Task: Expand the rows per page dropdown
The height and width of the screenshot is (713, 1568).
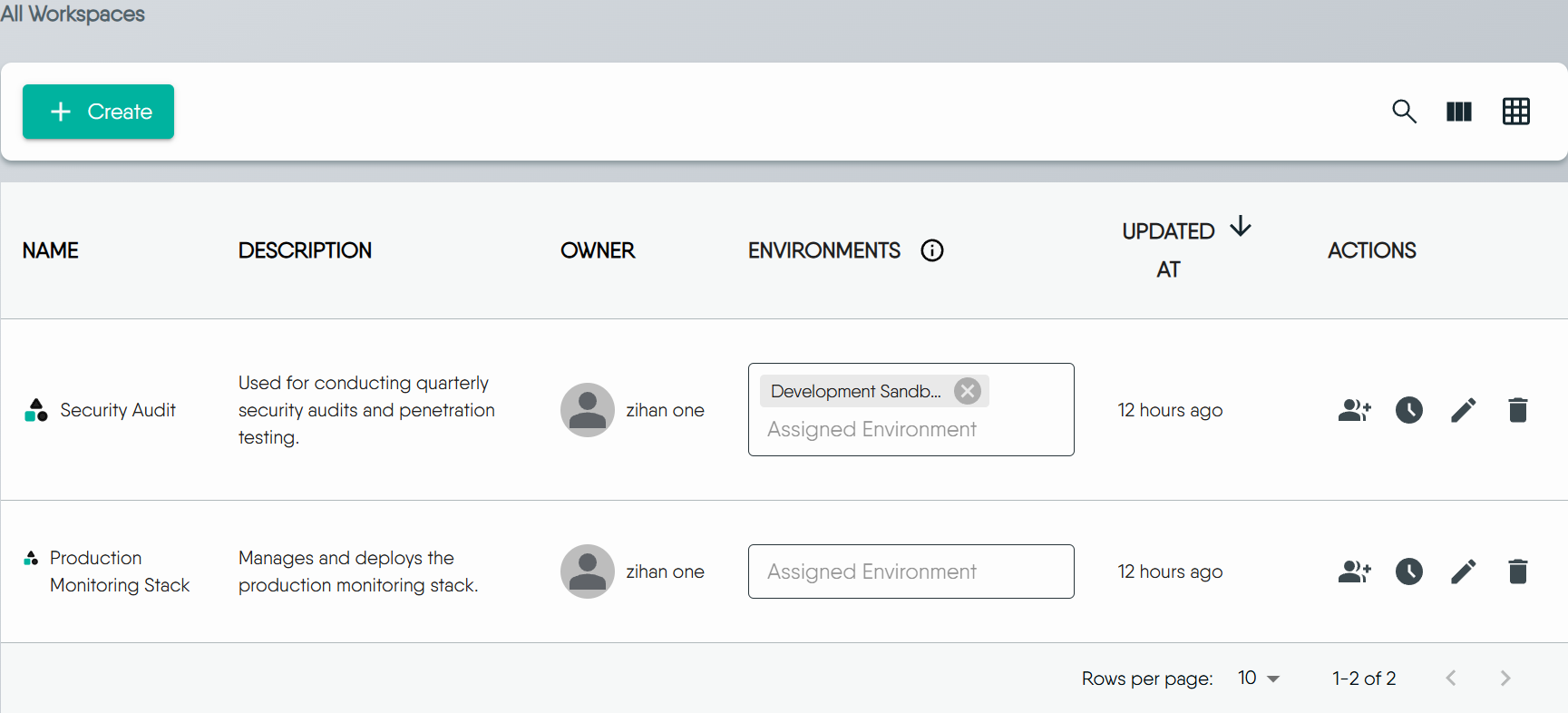Action: tap(1259, 679)
